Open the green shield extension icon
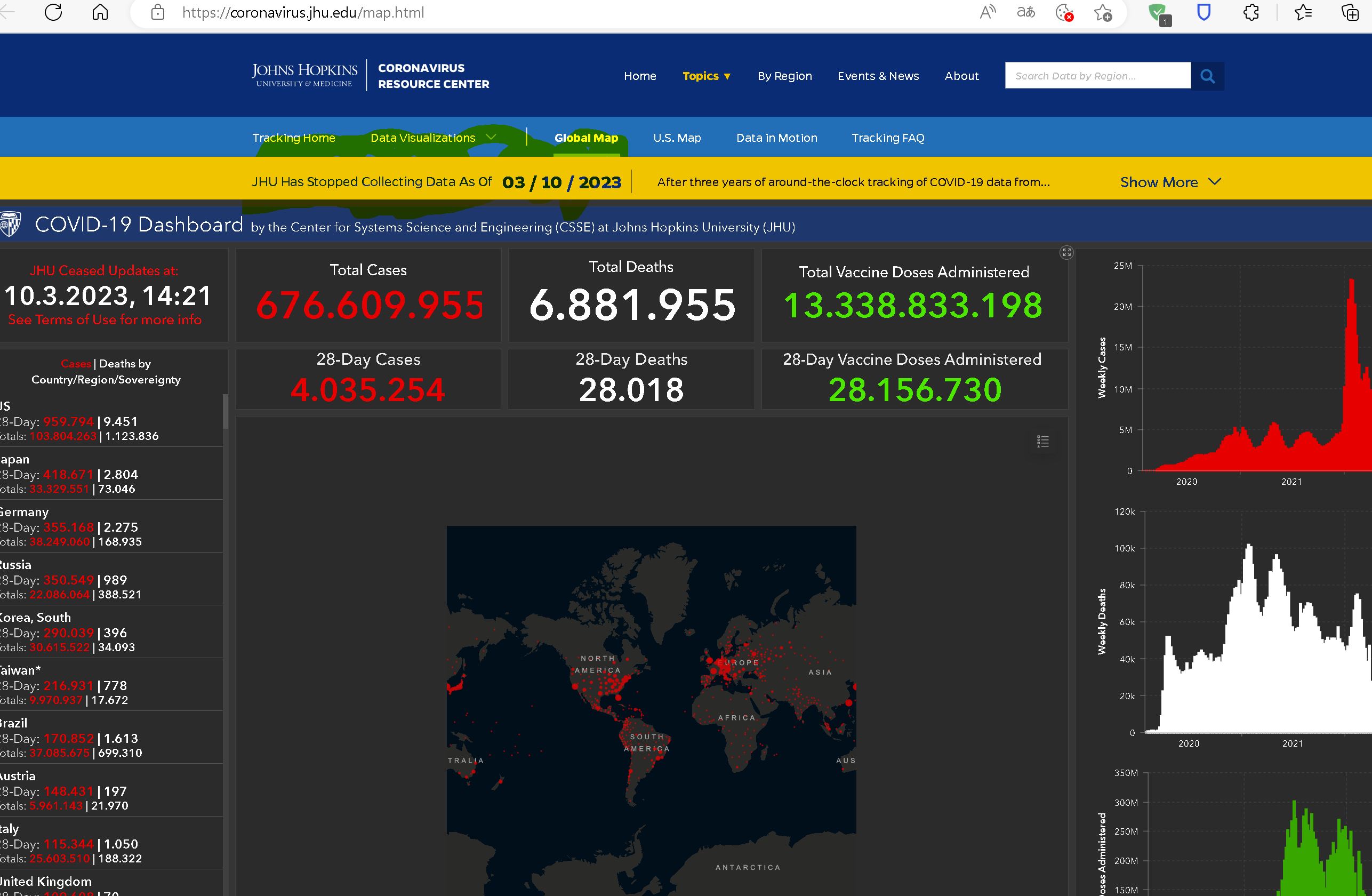 click(x=1159, y=14)
